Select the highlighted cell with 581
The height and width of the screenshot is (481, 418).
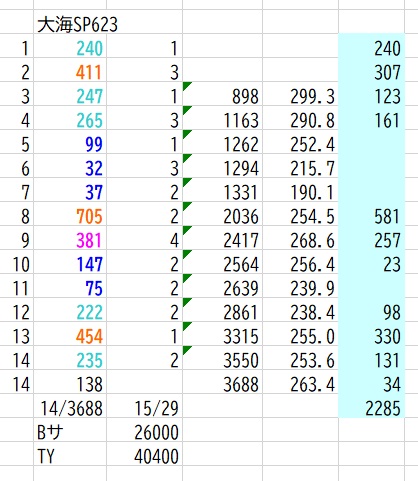[371, 217]
